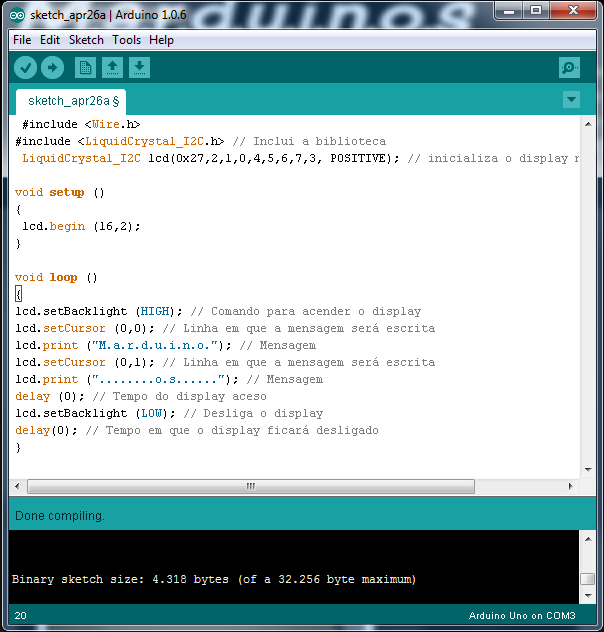The image size is (604, 632).
Task: Click 'POSITIVE' in the lcd declaration
Action: 358,158
